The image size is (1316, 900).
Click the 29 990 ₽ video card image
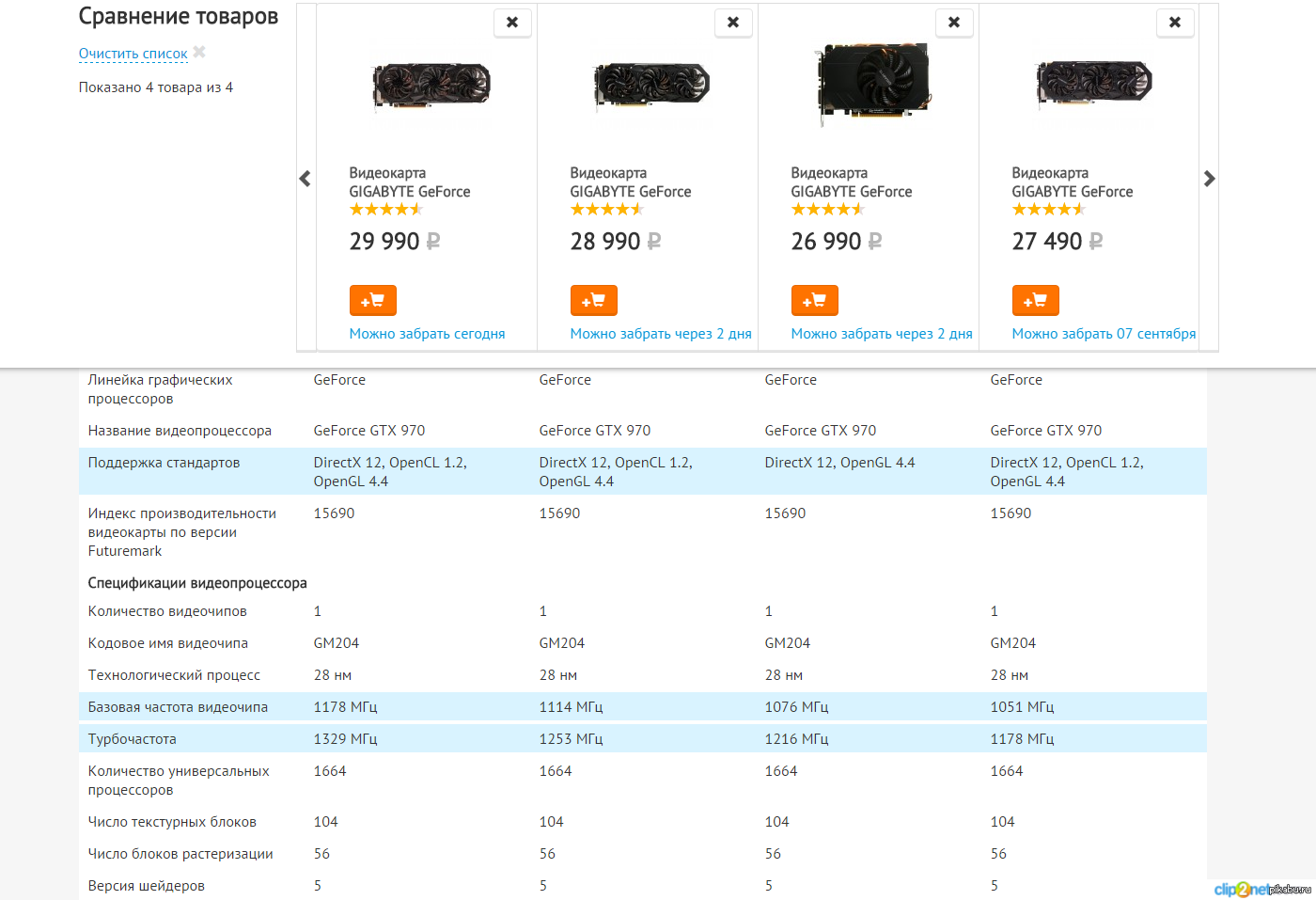[431, 87]
